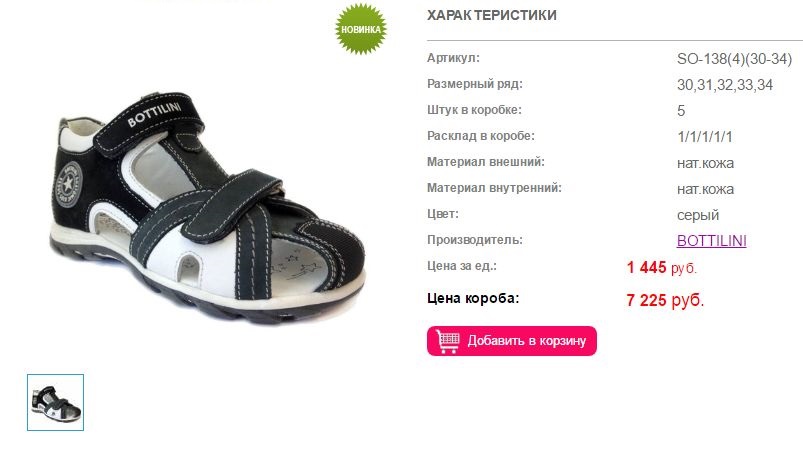Click the box price 7 225 руб.
The image size is (803, 457).
(x=665, y=300)
